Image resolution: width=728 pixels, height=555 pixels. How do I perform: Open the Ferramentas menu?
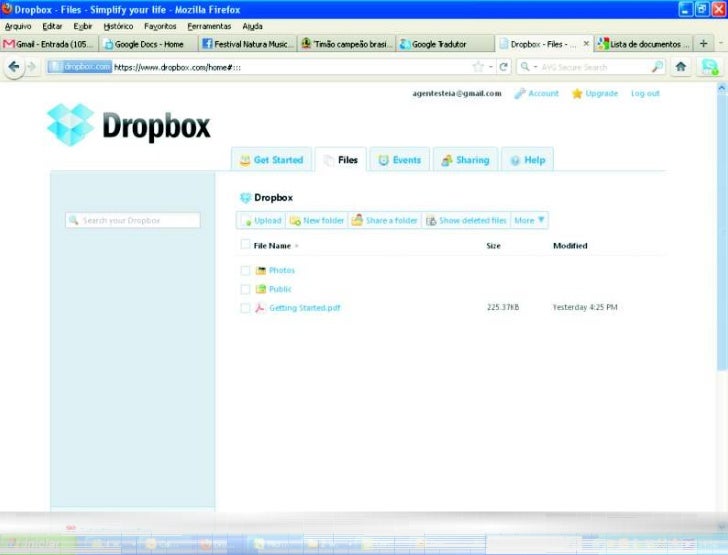pyautogui.click(x=209, y=26)
